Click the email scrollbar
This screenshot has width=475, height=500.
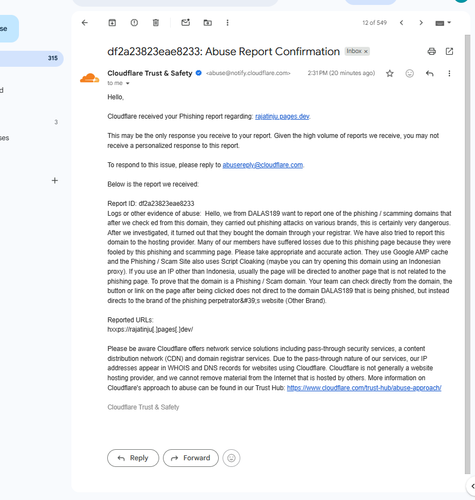468,253
